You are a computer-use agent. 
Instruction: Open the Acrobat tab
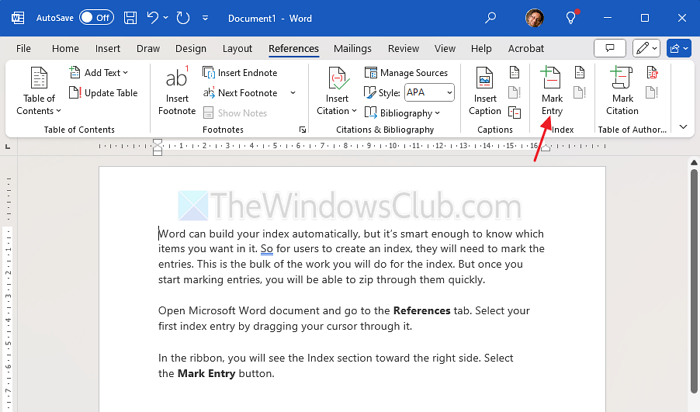[x=526, y=48]
